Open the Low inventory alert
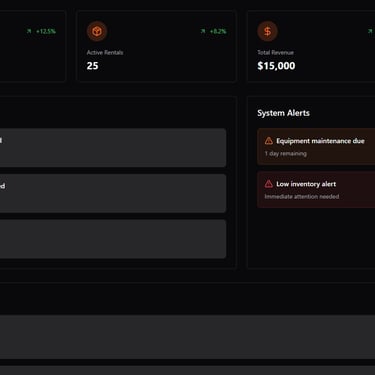This screenshot has height=375, width=375. coord(316,190)
